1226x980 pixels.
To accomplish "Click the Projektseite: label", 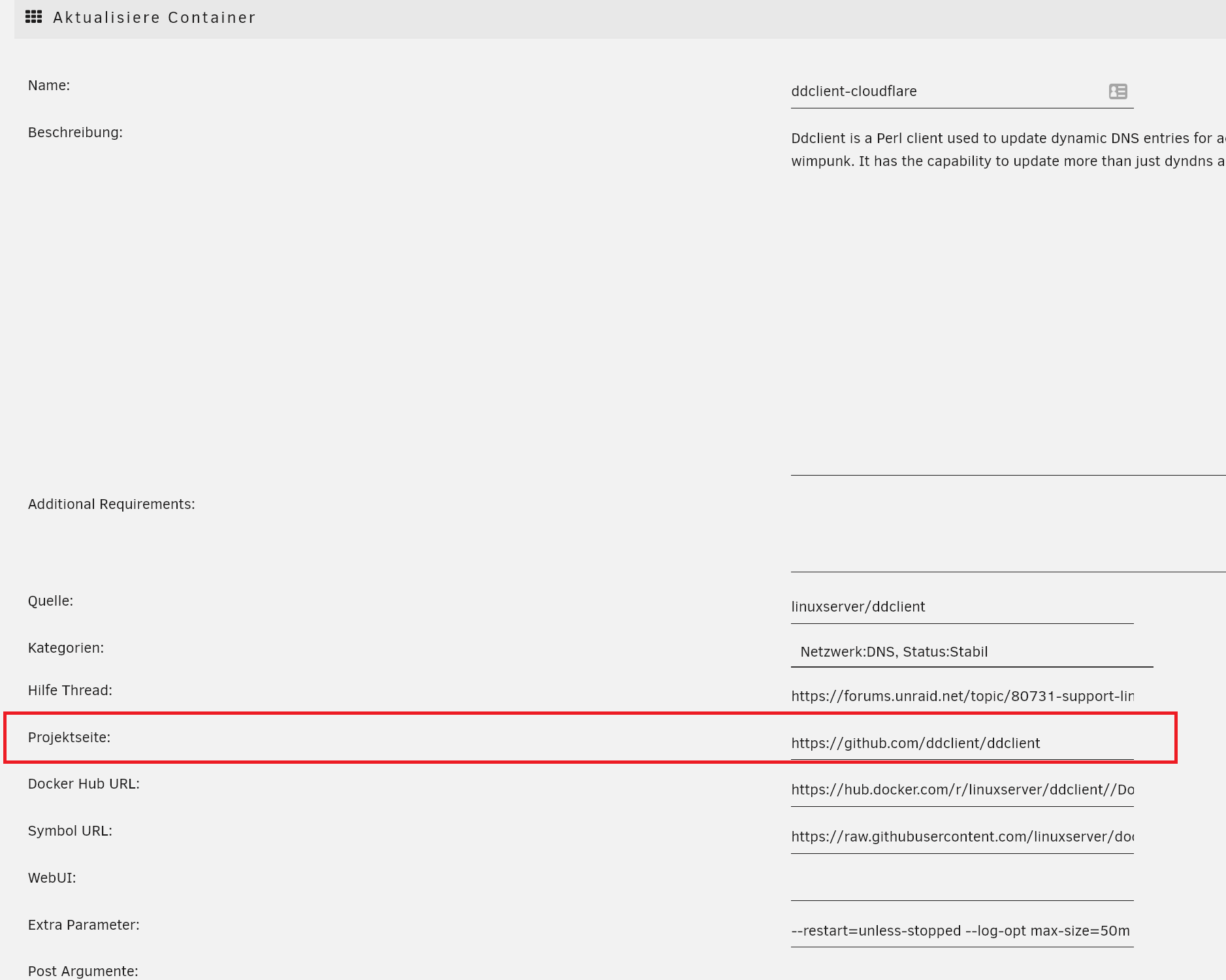I will tap(69, 738).
